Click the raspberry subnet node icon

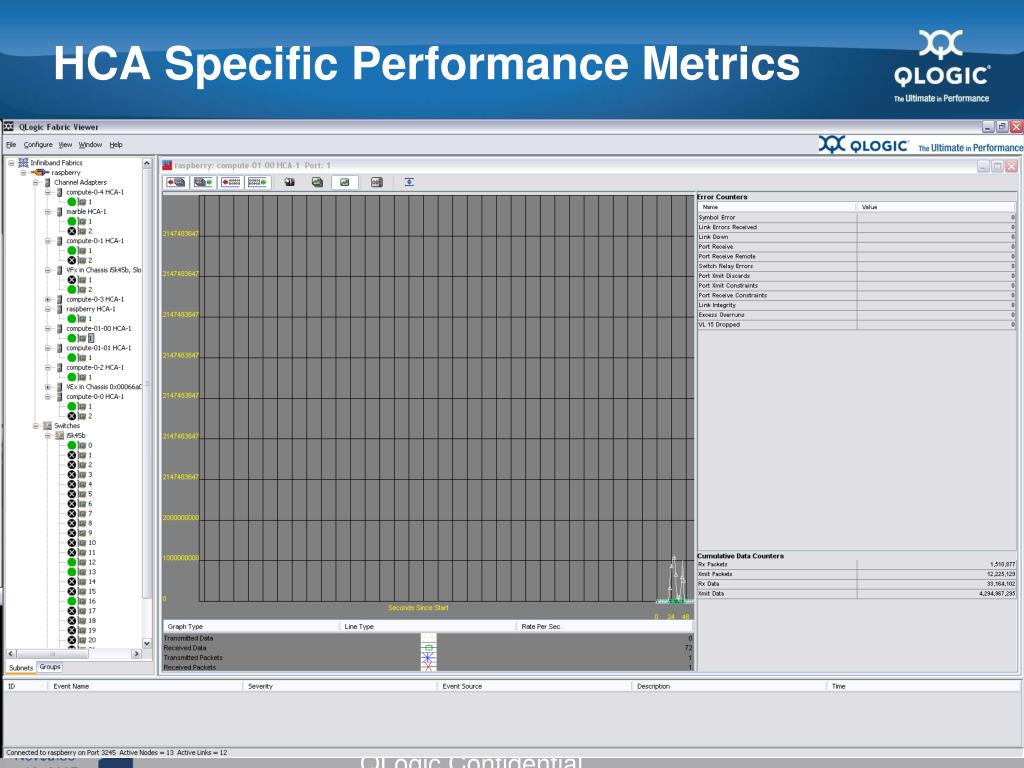point(40,172)
